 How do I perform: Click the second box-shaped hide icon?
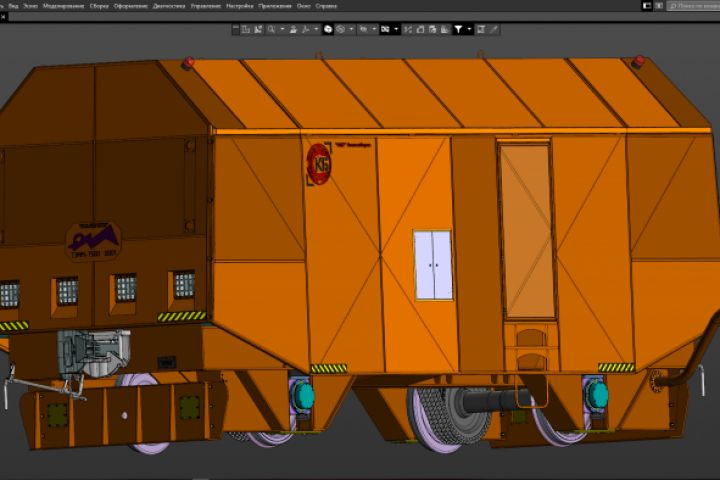point(433,29)
